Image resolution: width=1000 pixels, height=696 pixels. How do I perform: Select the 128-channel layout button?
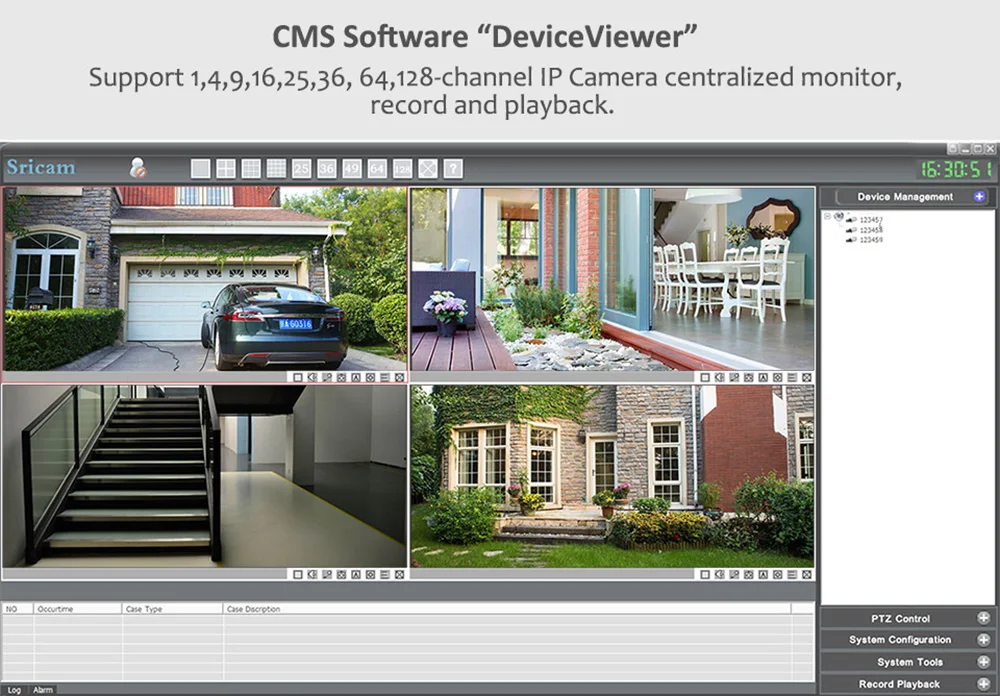point(402,168)
